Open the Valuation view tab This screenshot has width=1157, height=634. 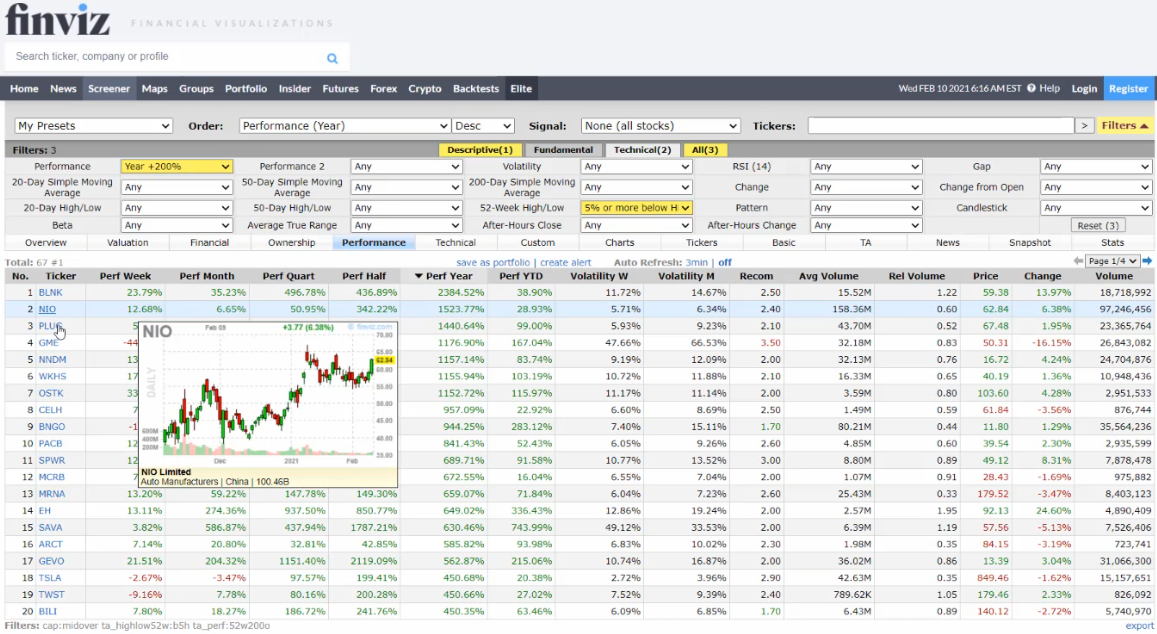127,243
